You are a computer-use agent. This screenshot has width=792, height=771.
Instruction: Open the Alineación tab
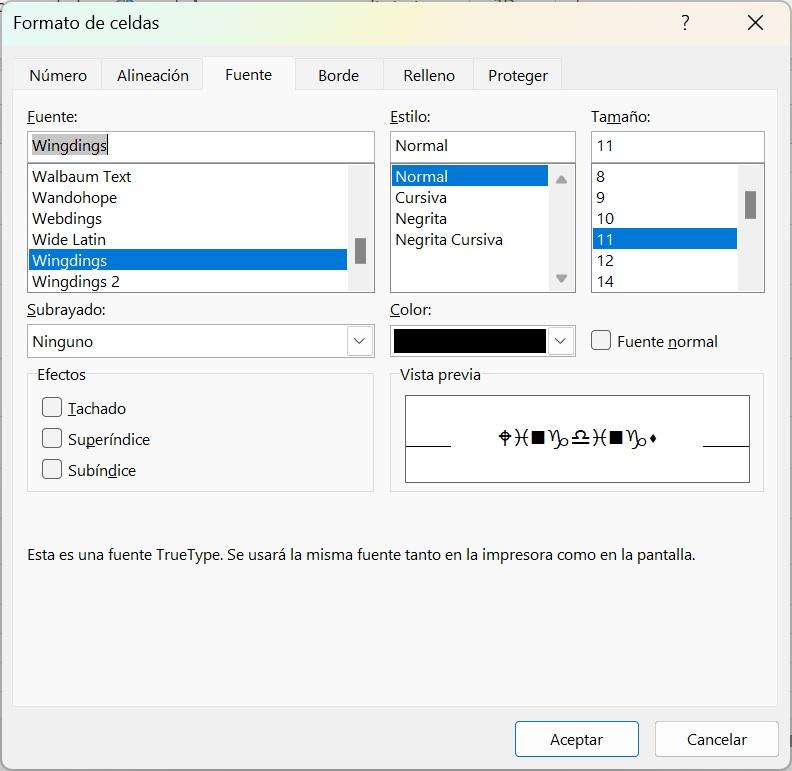tap(153, 75)
